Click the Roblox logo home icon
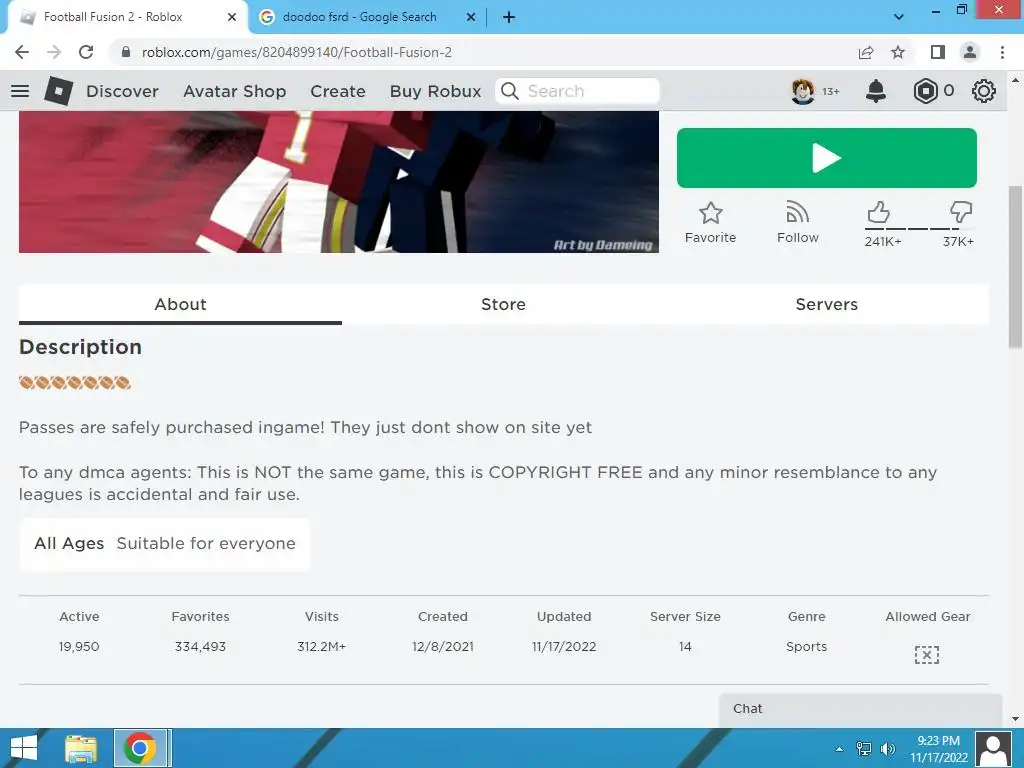The width and height of the screenshot is (1024, 768). [x=58, y=91]
